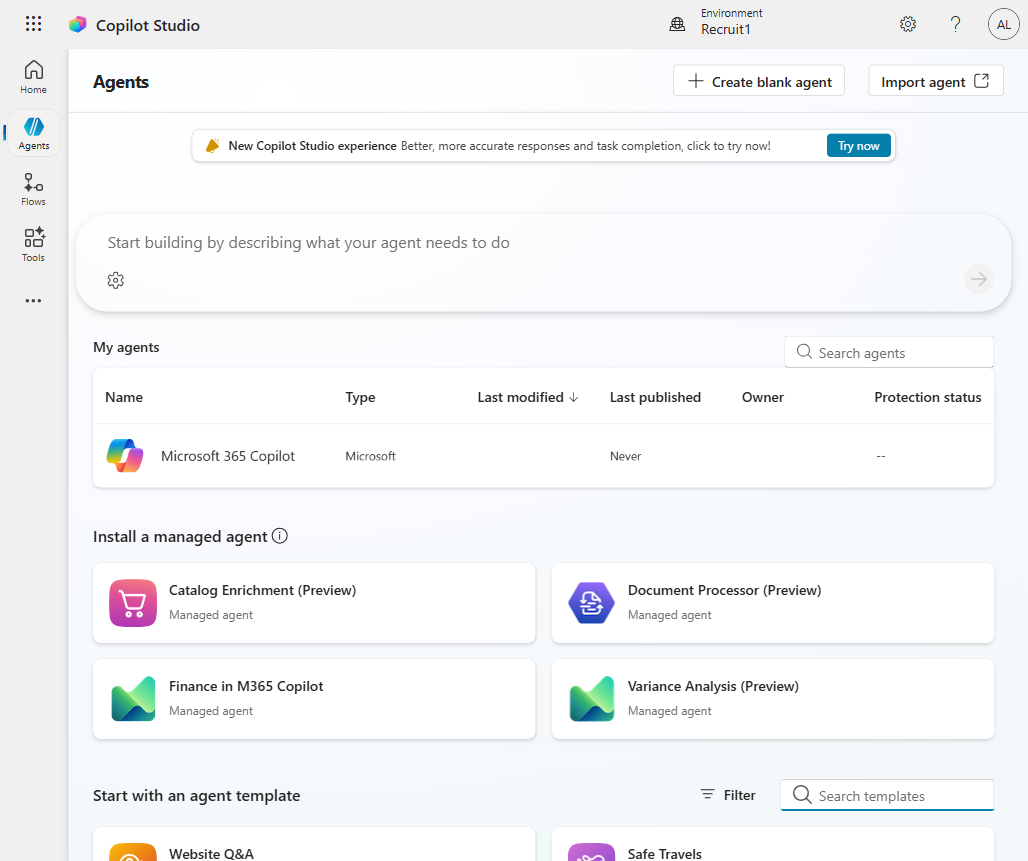The height and width of the screenshot is (861, 1028).
Task: Click the Variance Analysis icon
Action: click(591, 698)
